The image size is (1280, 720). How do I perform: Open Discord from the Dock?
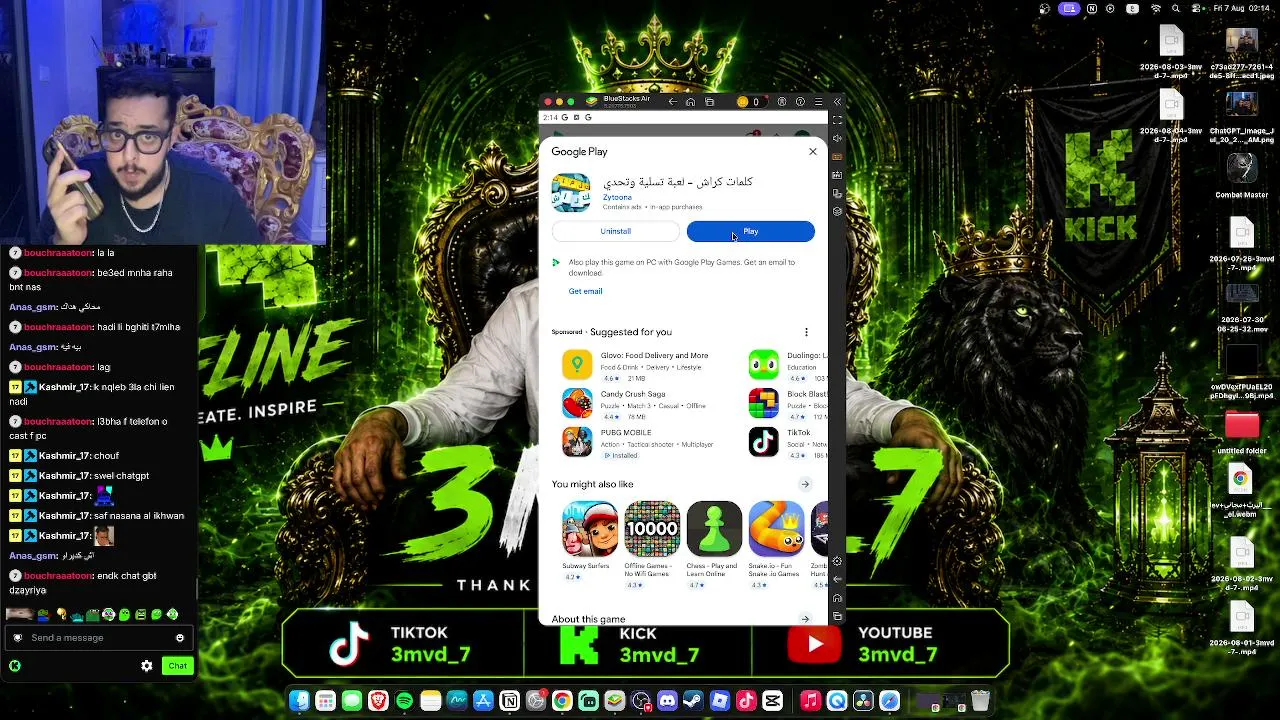tap(667, 701)
